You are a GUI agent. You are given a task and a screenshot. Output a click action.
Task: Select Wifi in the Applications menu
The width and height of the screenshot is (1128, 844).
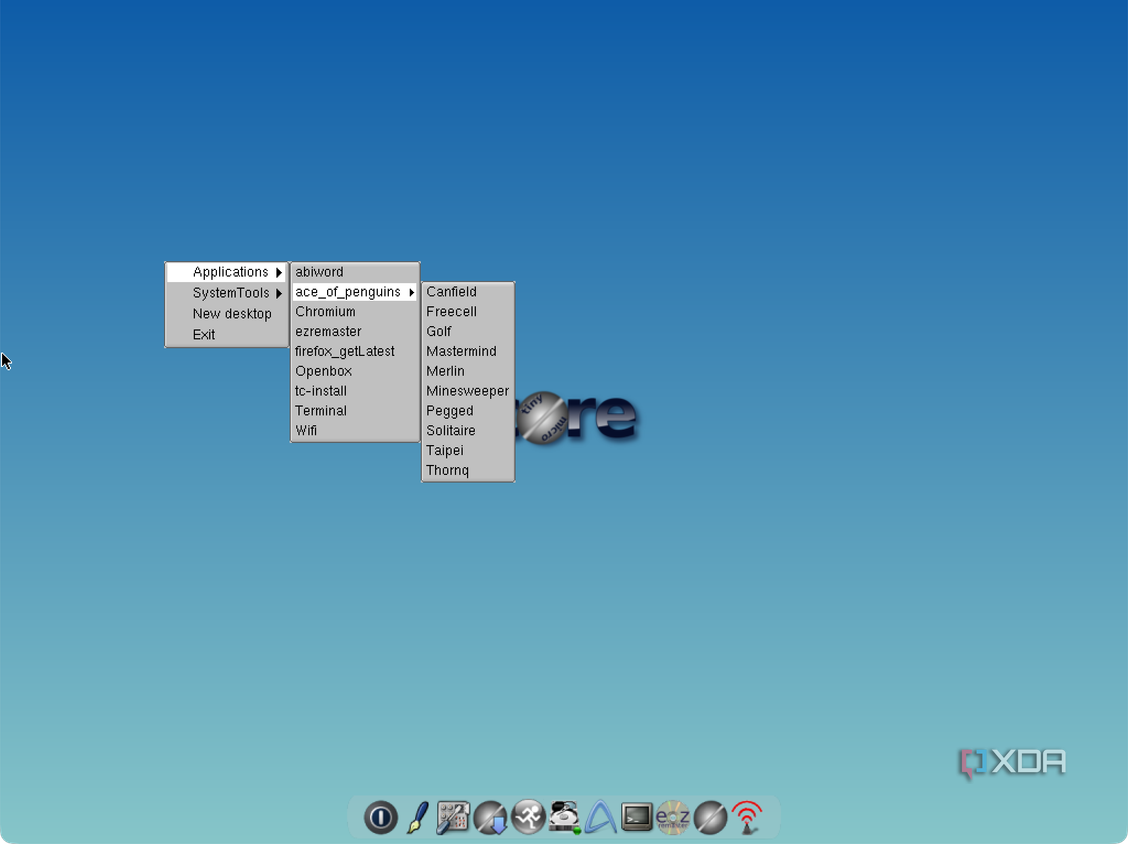355,430
